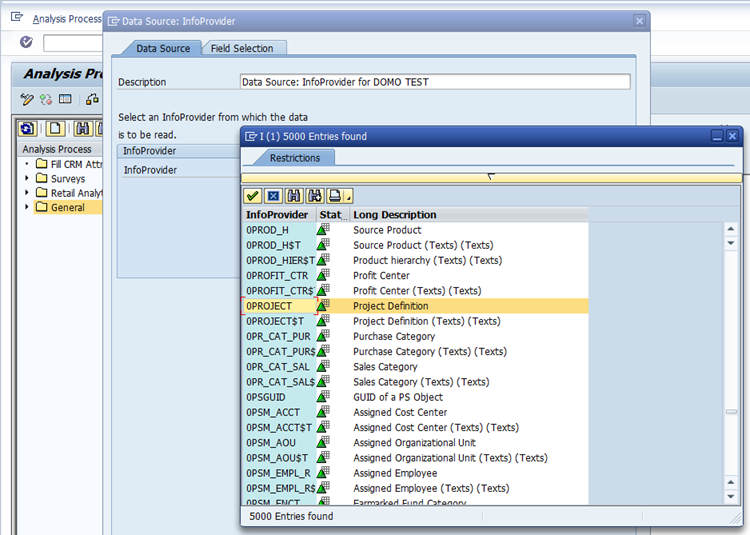
Task: Select the 0PROD_H$T entry
Action: point(273,245)
